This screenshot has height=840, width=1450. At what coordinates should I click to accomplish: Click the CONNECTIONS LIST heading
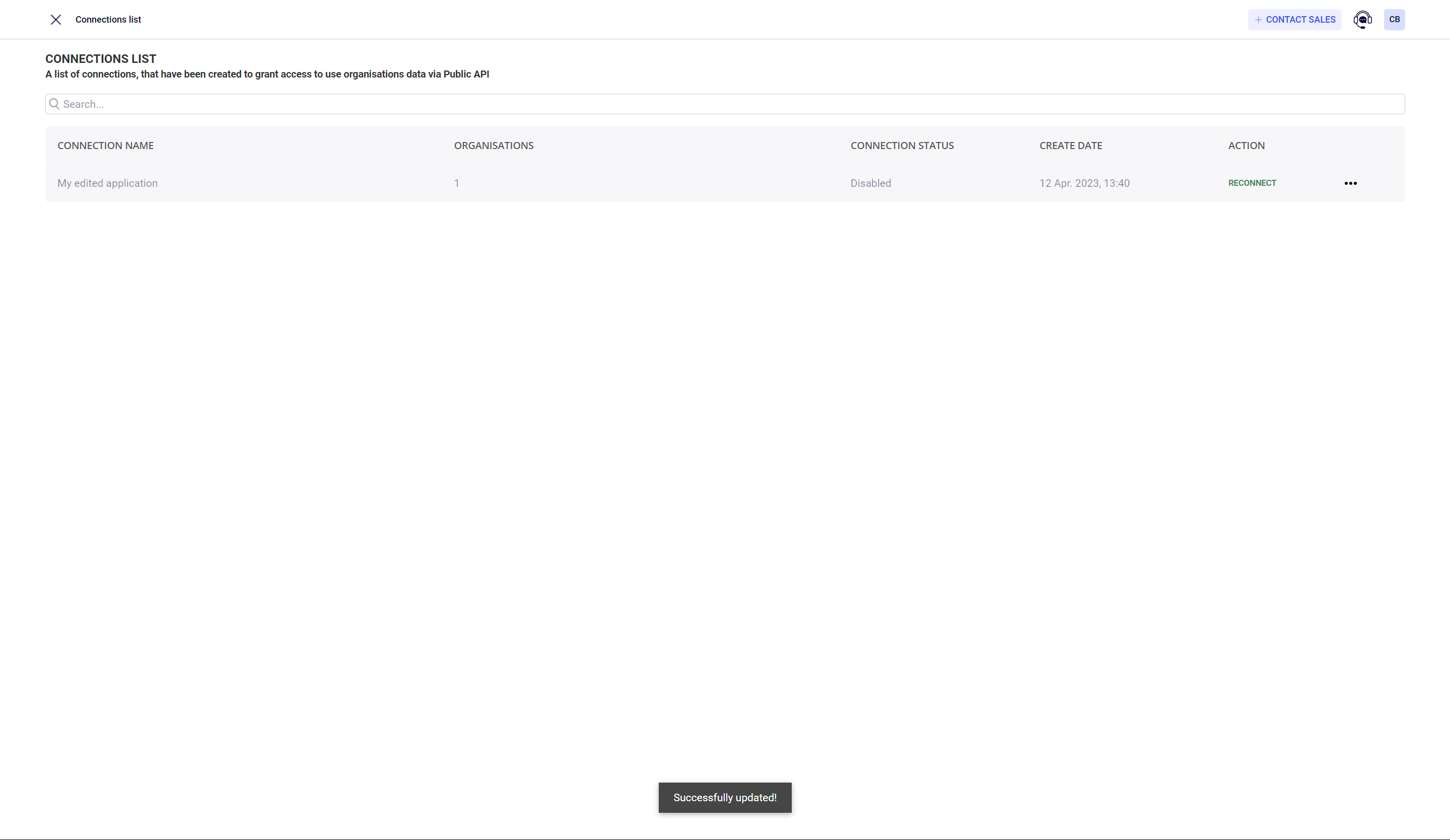point(101,59)
